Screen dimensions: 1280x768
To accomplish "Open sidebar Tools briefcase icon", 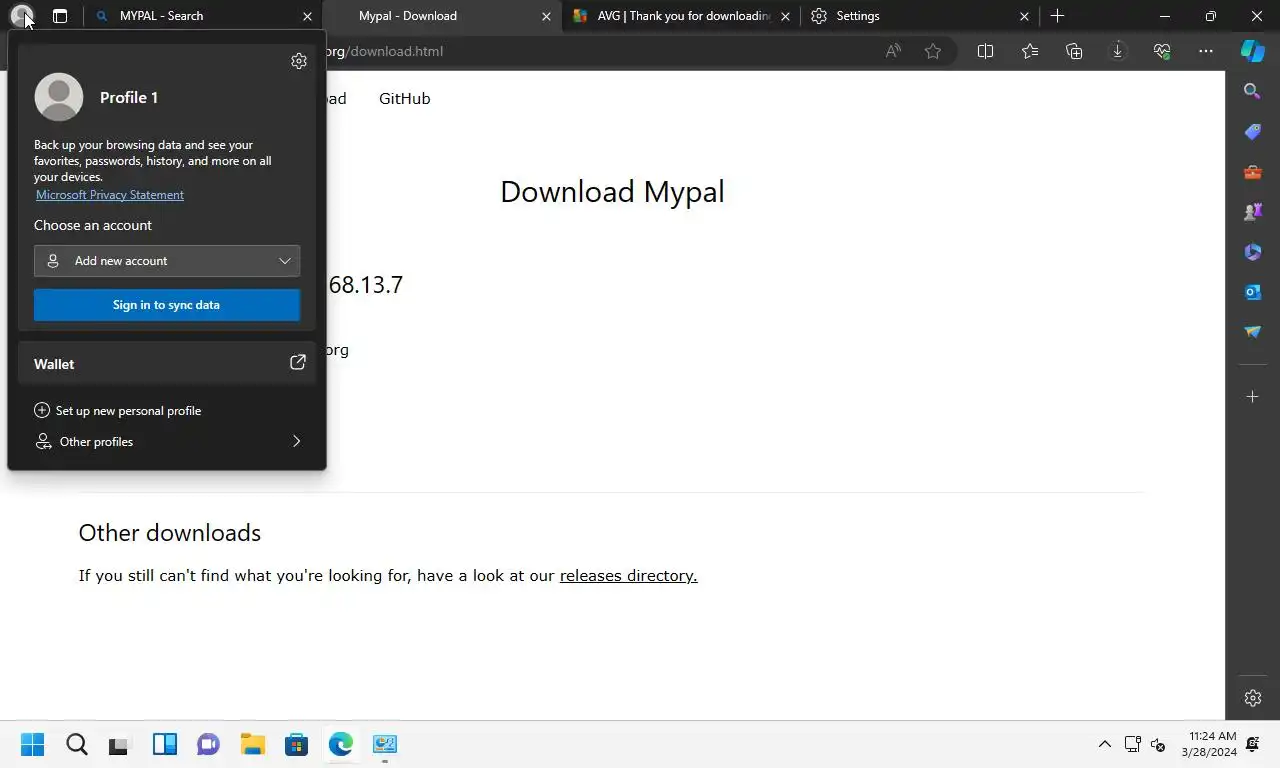I will point(1252,172).
